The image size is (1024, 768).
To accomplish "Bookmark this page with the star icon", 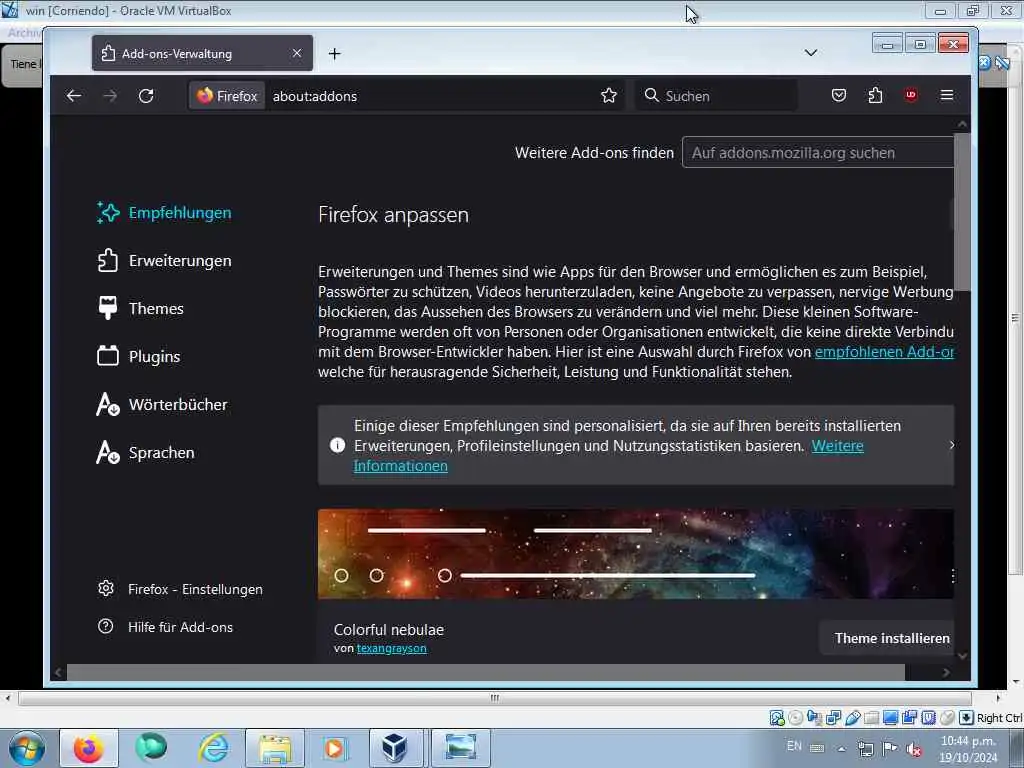I will (609, 96).
